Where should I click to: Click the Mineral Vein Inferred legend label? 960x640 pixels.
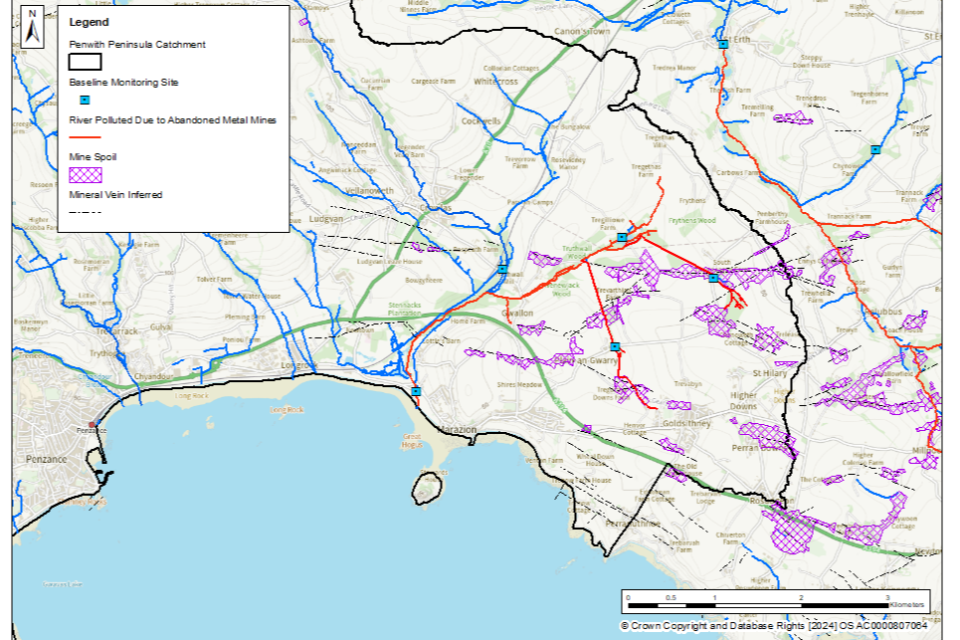point(115,194)
